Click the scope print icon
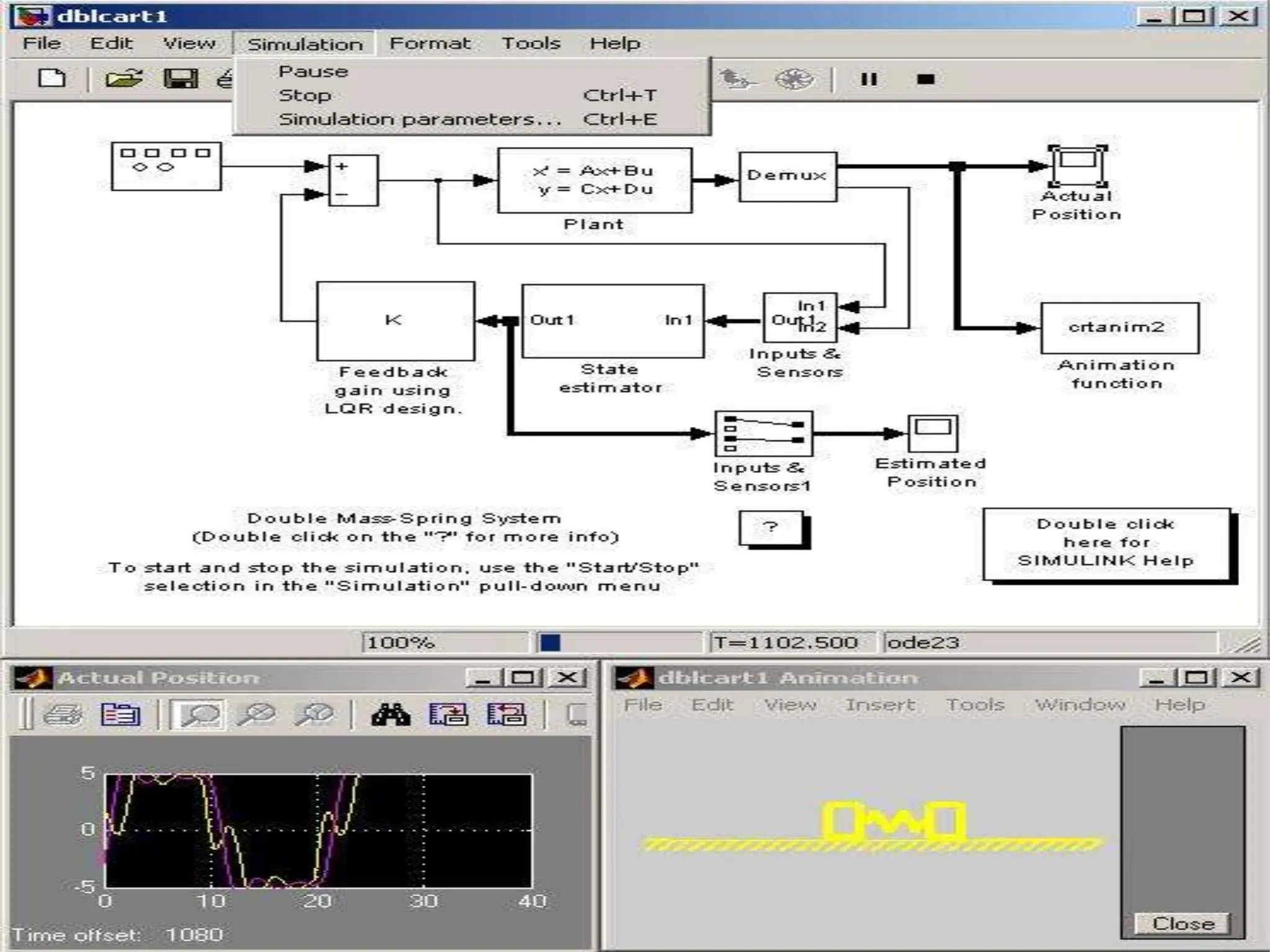 click(63, 715)
